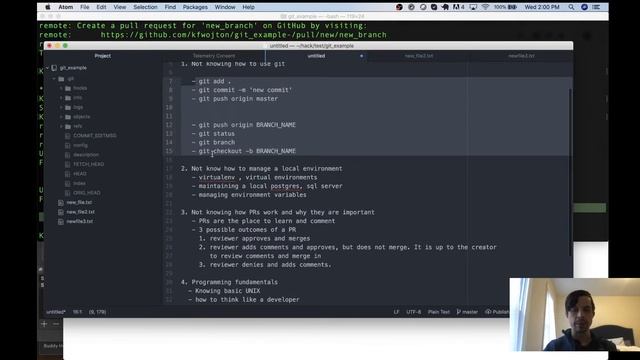
Task: Switch to the new_file2.txt tab
Action: click(x=419, y=56)
